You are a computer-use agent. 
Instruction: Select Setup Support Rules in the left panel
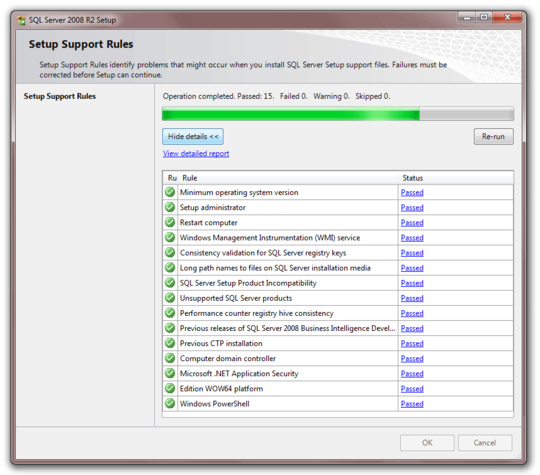coord(60,96)
